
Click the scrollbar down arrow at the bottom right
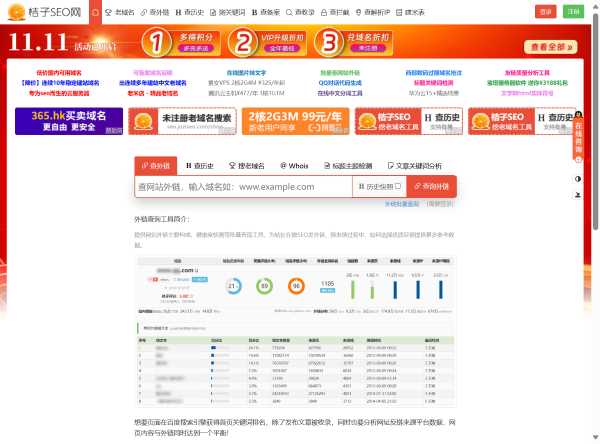[595, 437]
